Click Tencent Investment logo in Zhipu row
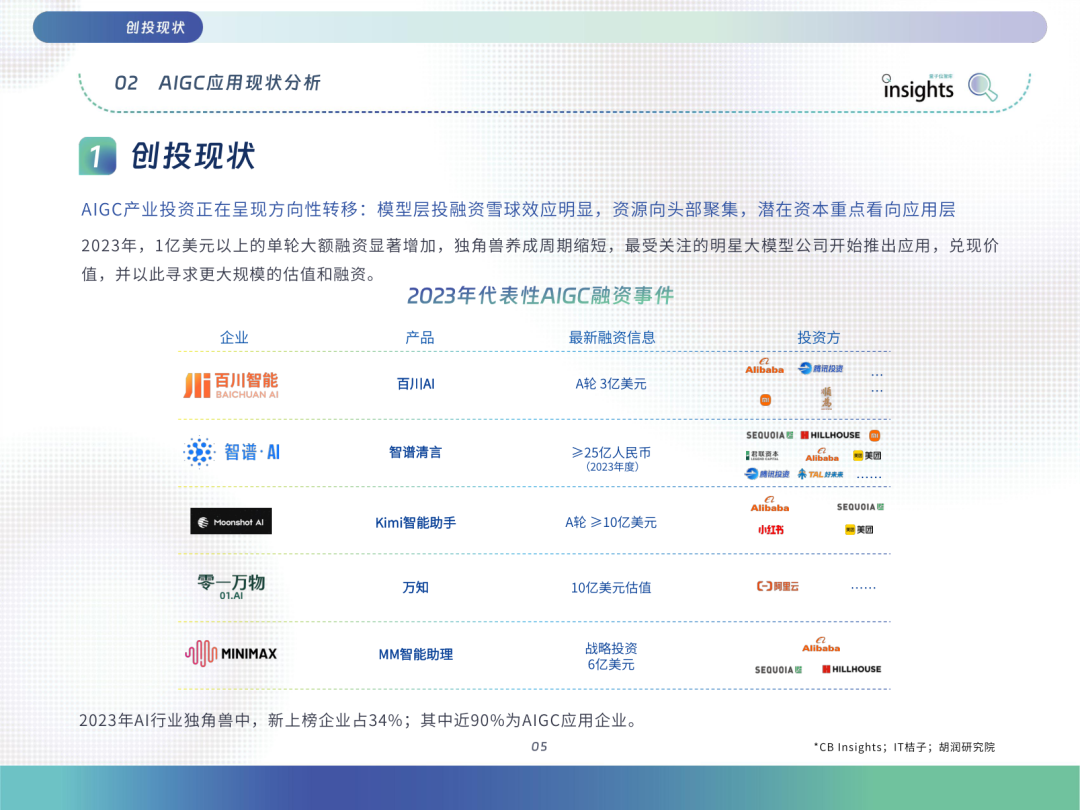The width and height of the screenshot is (1080, 810). [x=767, y=474]
